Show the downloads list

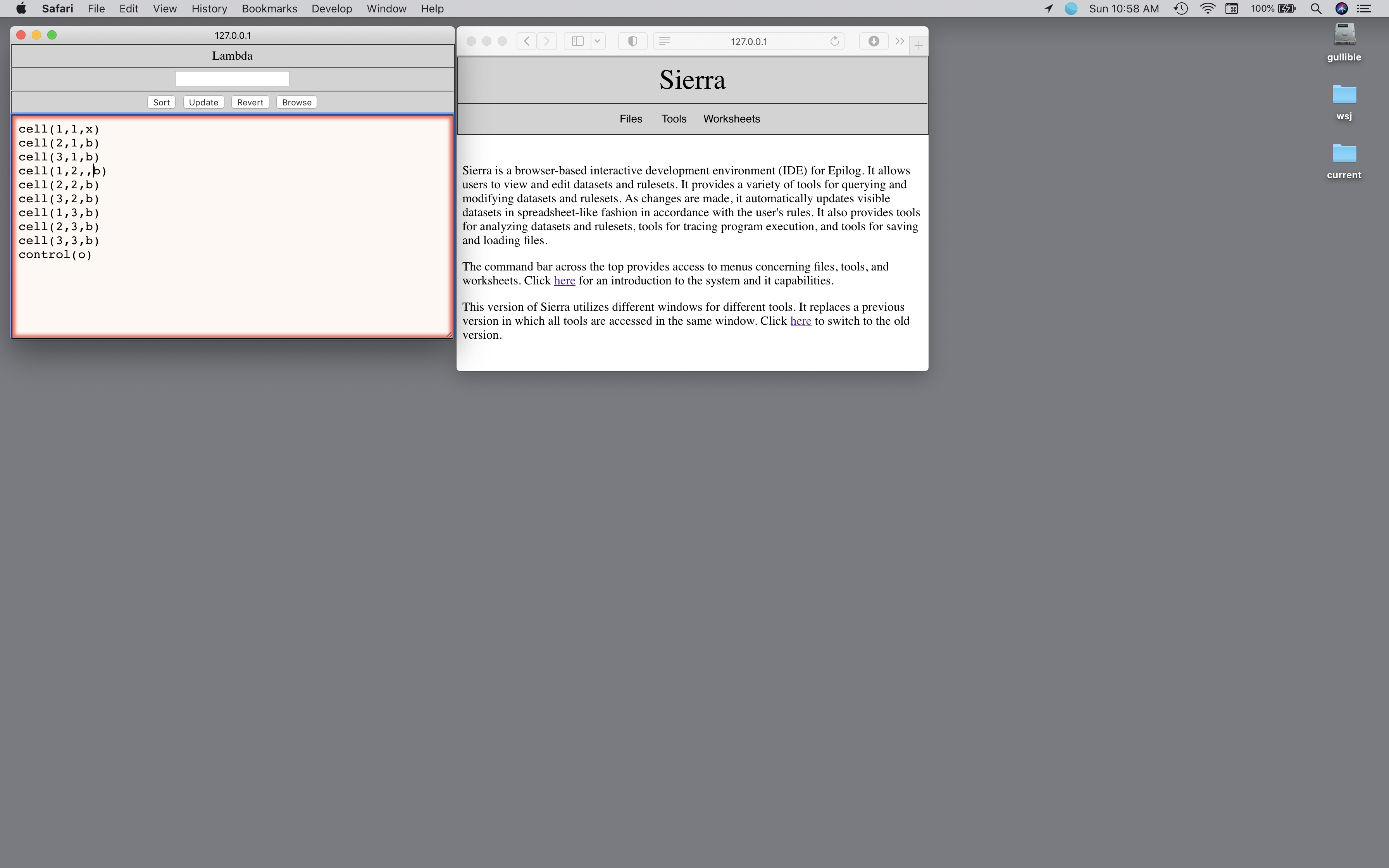pyautogui.click(x=874, y=41)
